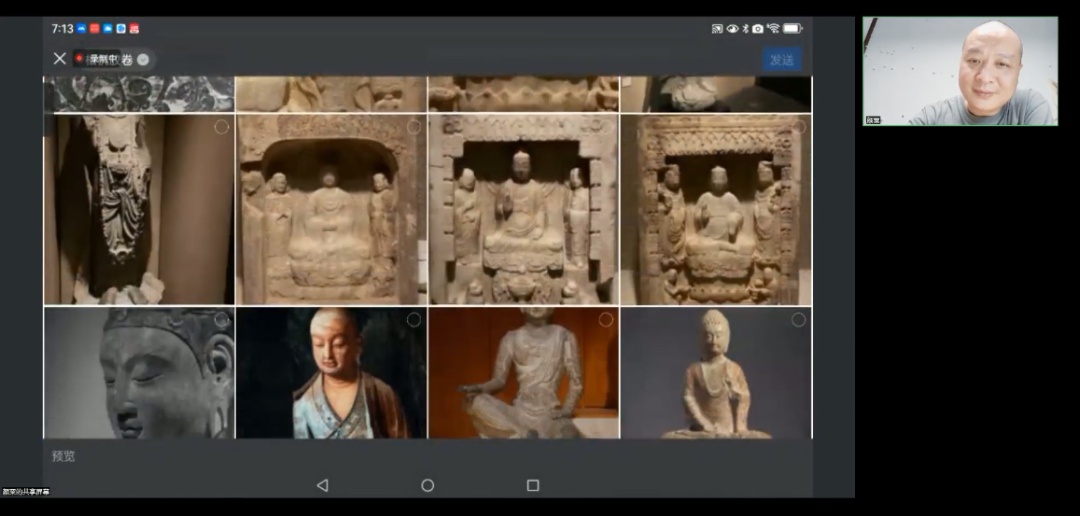
Task: Select the checkbox on the painted monk photo
Action: tap(413, 320)
